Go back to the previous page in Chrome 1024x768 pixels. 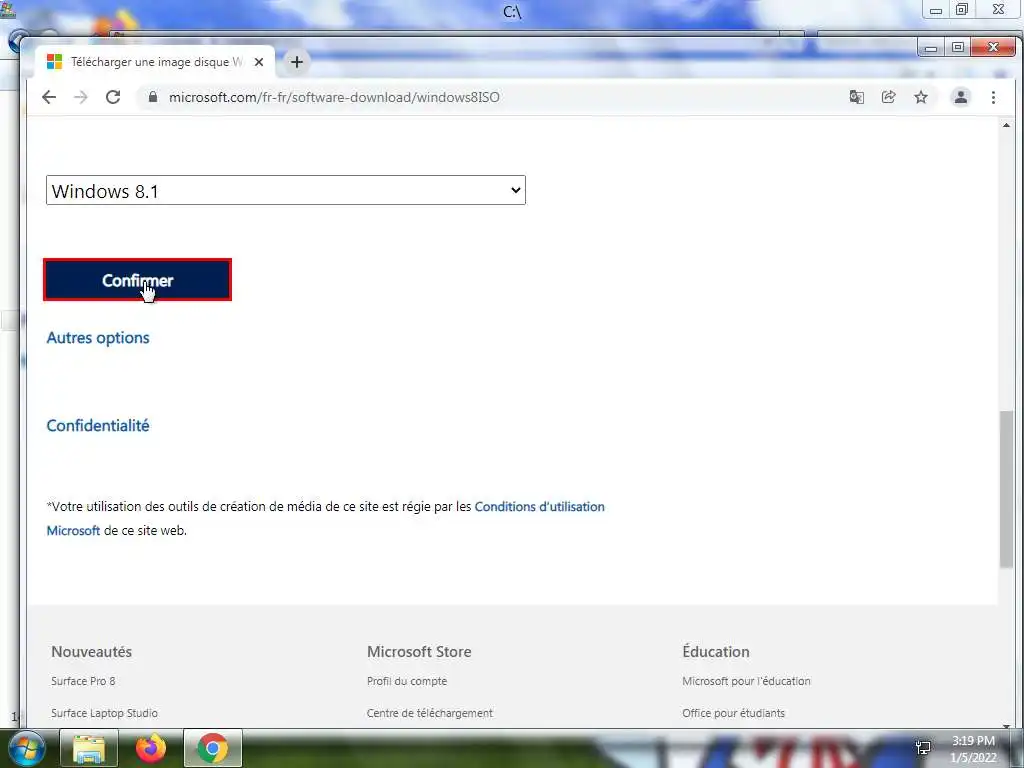(x=49, y=97)
